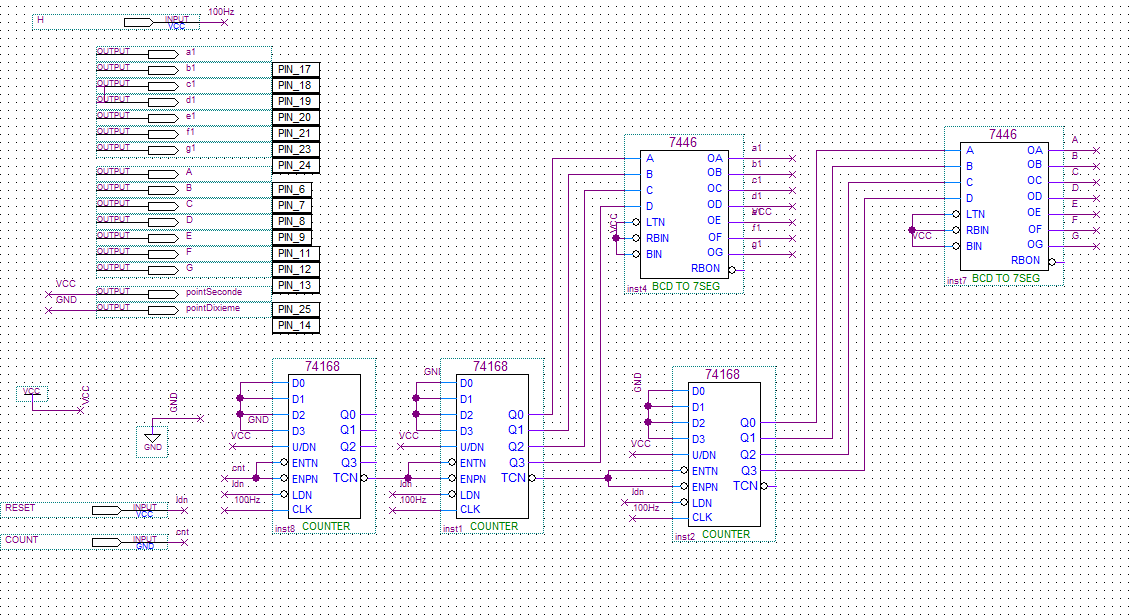Select the inst7 7446 BCD decoder block
This screenshot has width=1131, height=616.
pos(1001,205)
